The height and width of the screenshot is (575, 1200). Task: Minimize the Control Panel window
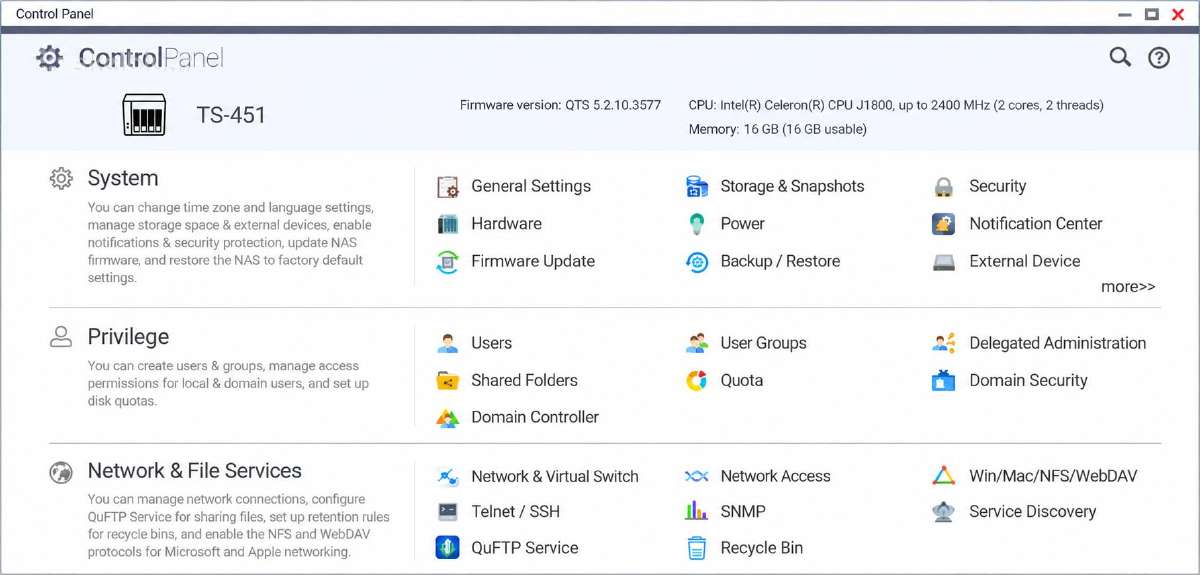[1124, 14]
